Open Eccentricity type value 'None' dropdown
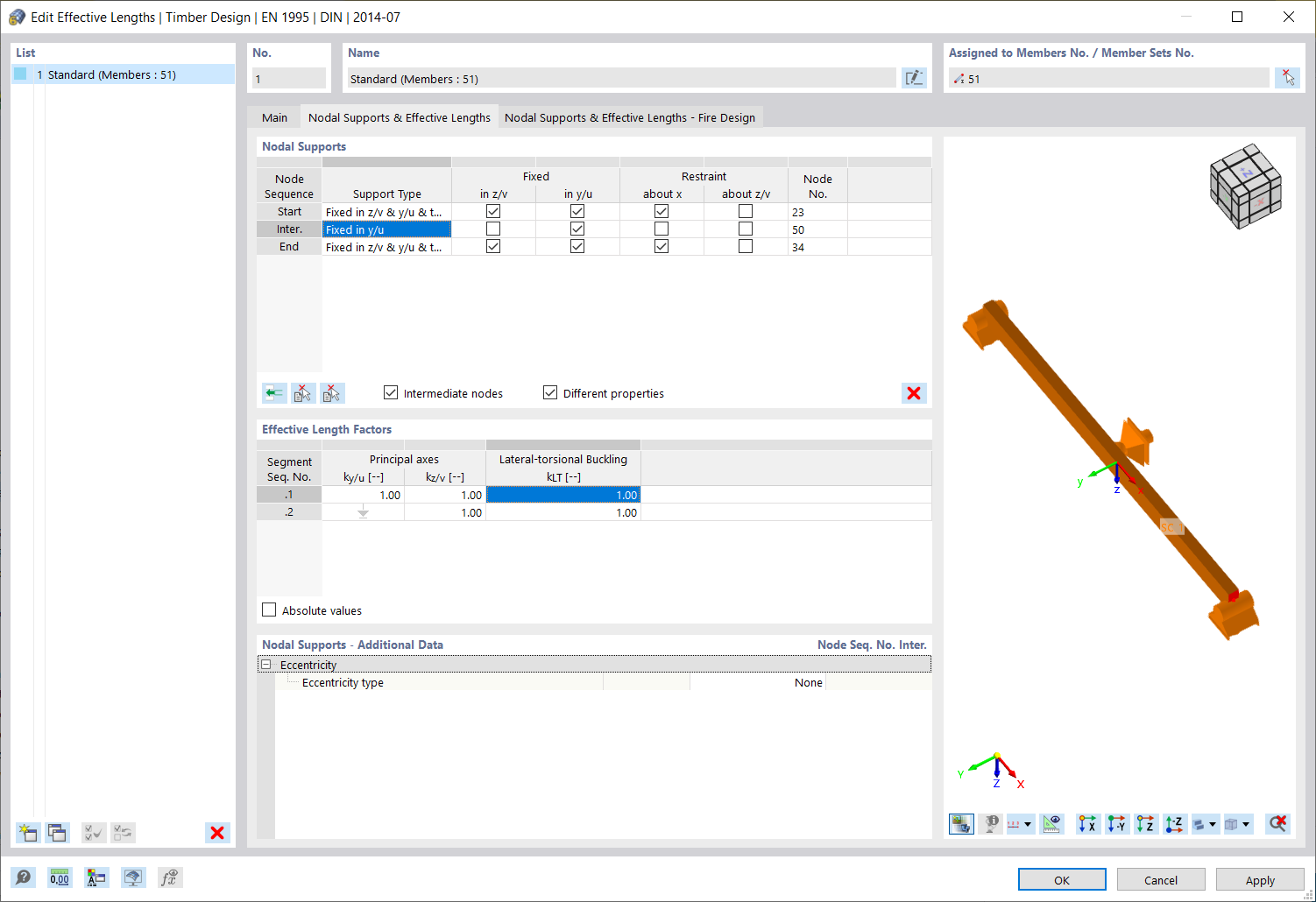The width and height of the screenshot is (1316, 902). pos(758,682)
